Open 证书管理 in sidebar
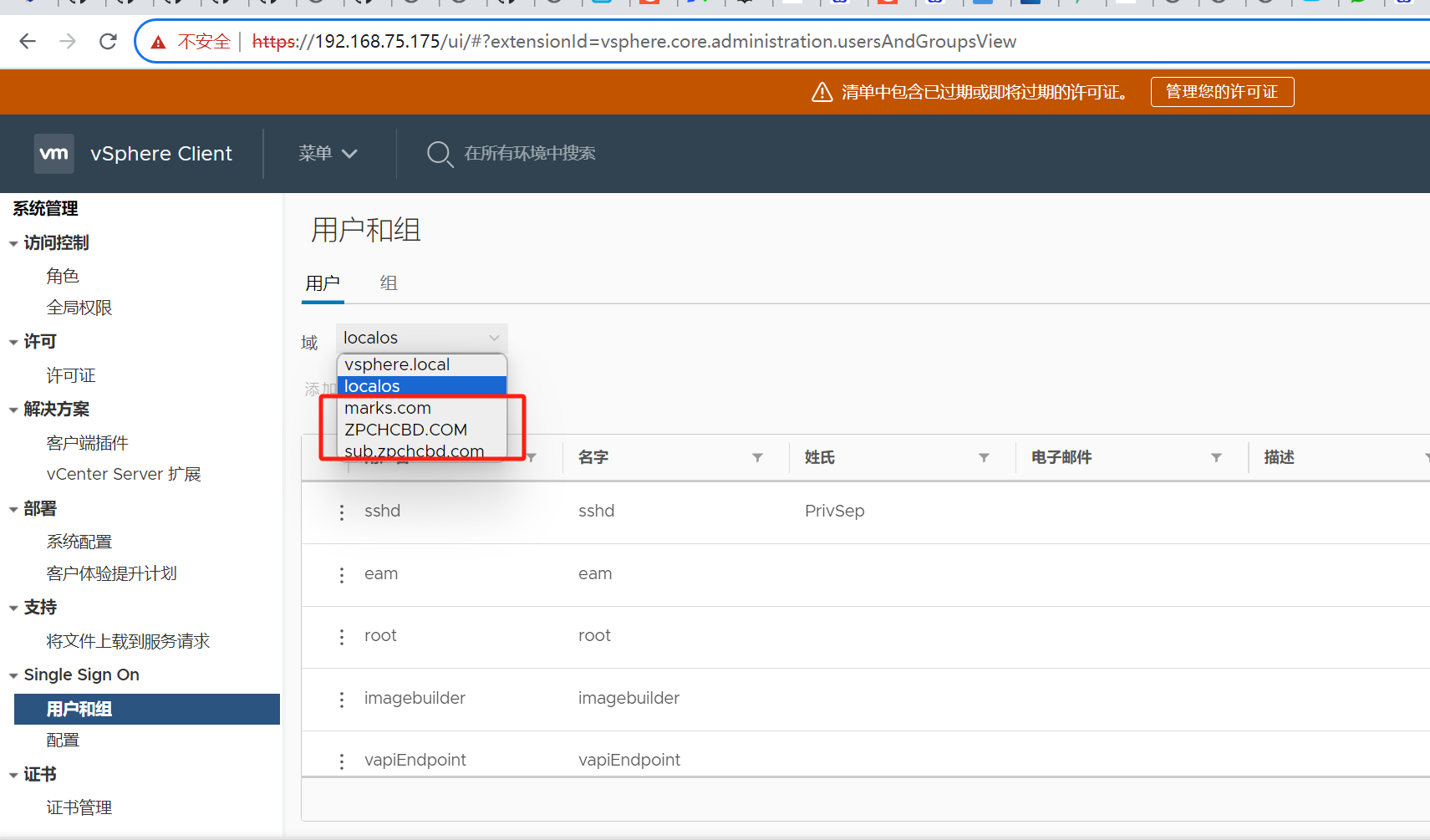1430x840 pixels. click(x=79, y=807)
